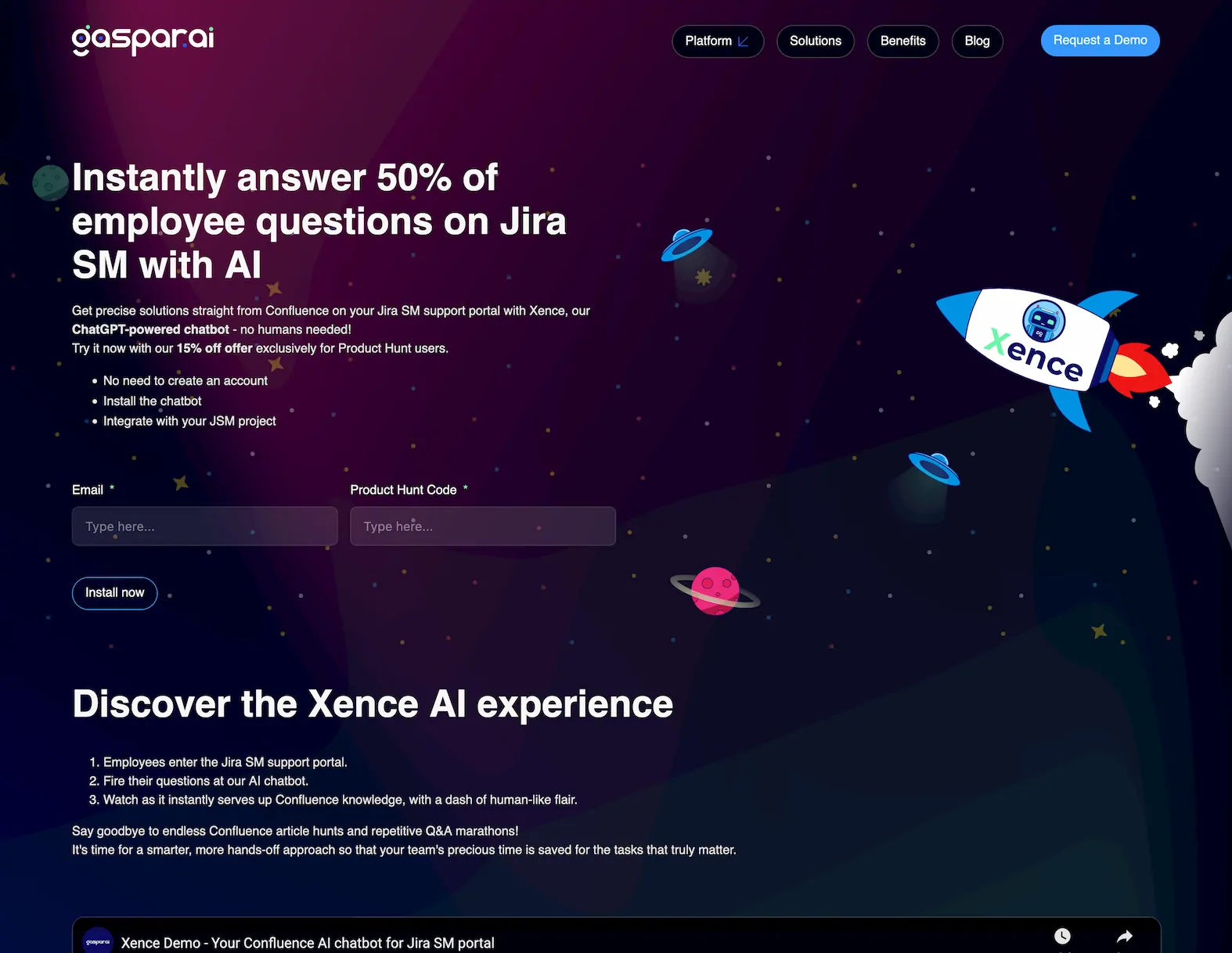Click the lower blue flying saucer
This screenshot has height=953, width=1232.
[934, 469]
